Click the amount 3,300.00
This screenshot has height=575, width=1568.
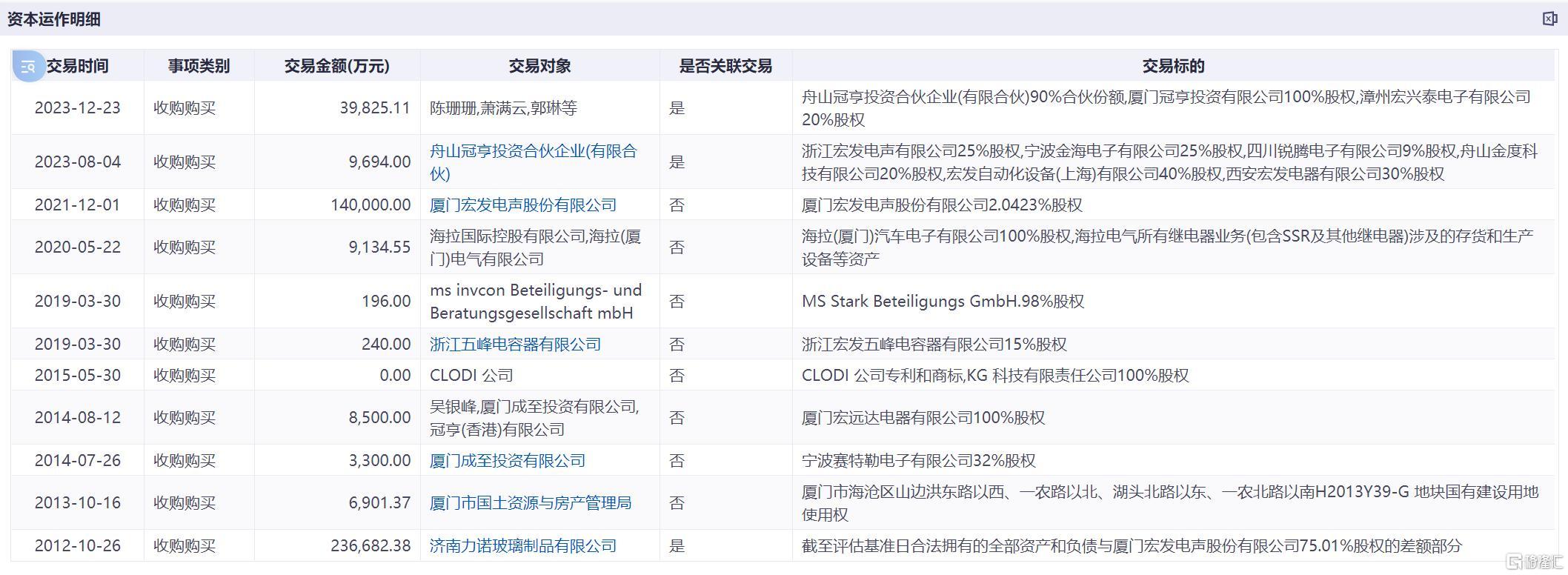pyautogui.click(x=379, y=461)
